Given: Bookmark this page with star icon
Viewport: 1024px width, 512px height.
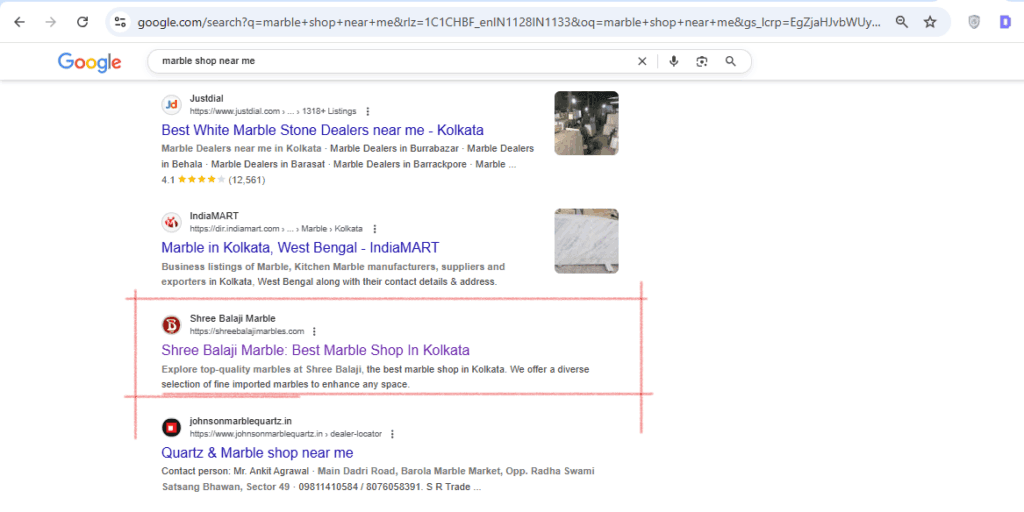Looking at the screenshot, I should tap(930, 21).
